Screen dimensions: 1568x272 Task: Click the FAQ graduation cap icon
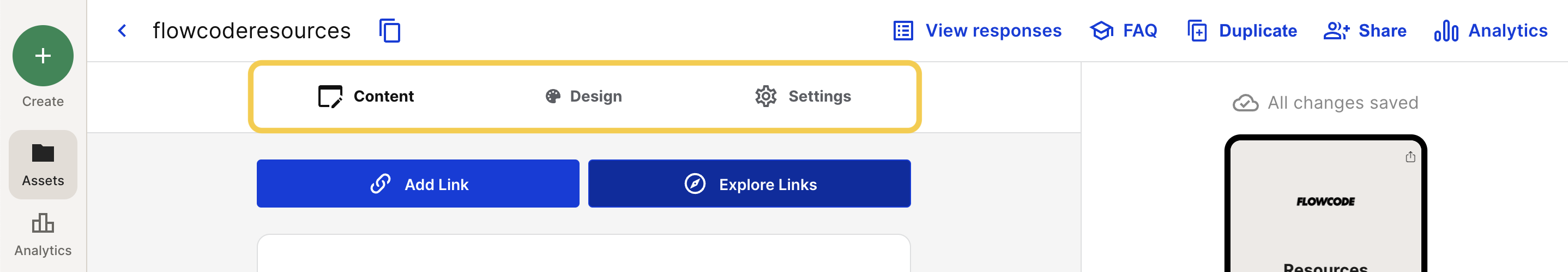[1101, 31]
